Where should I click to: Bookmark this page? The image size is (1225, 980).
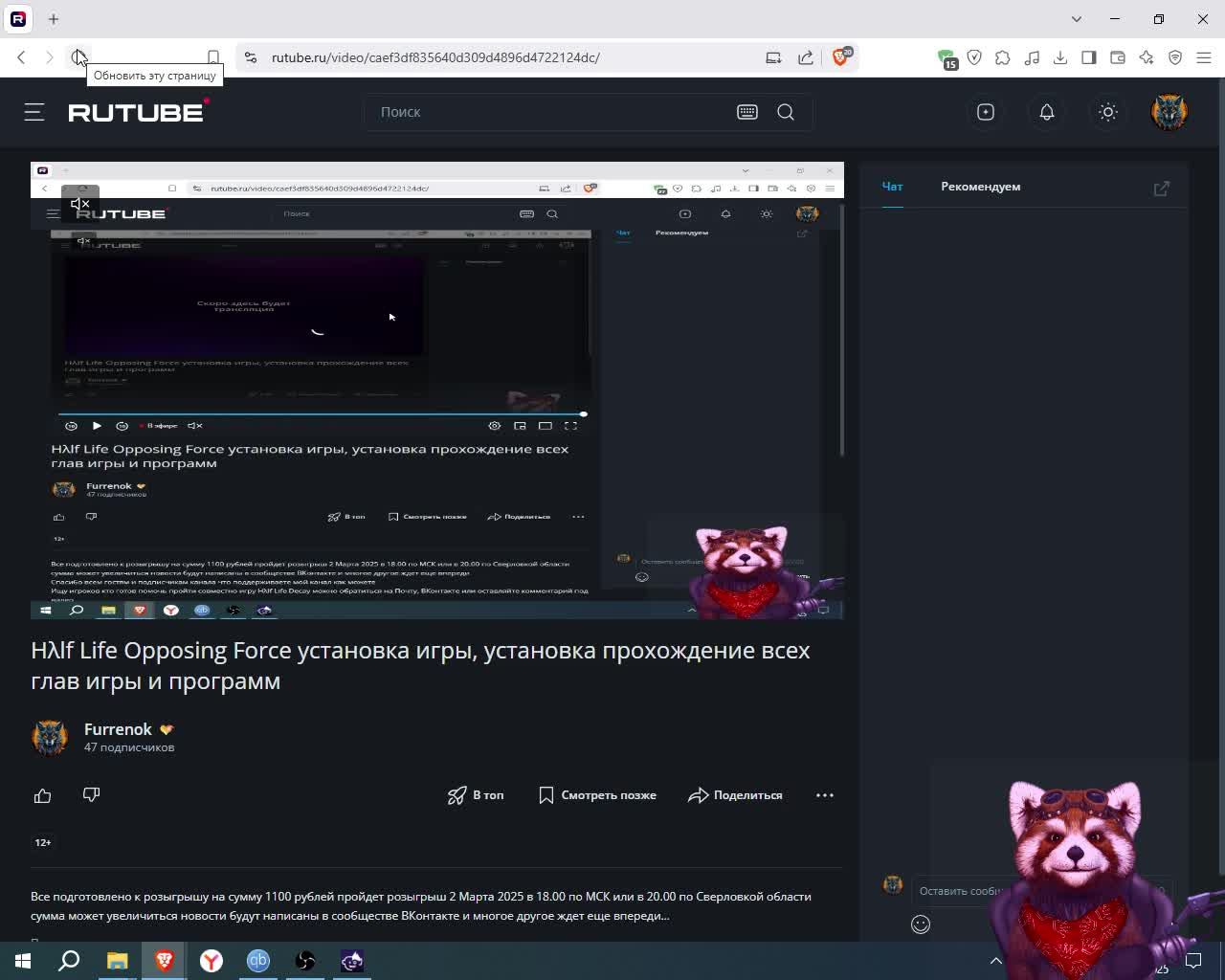coord(213,57)
